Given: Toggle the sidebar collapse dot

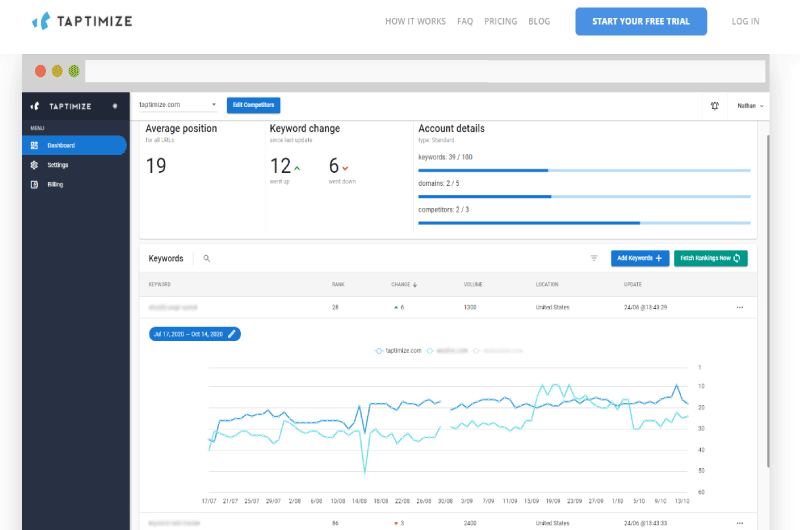Looking at the screenshot, I should pyautogui.click(x=115, y=106).
